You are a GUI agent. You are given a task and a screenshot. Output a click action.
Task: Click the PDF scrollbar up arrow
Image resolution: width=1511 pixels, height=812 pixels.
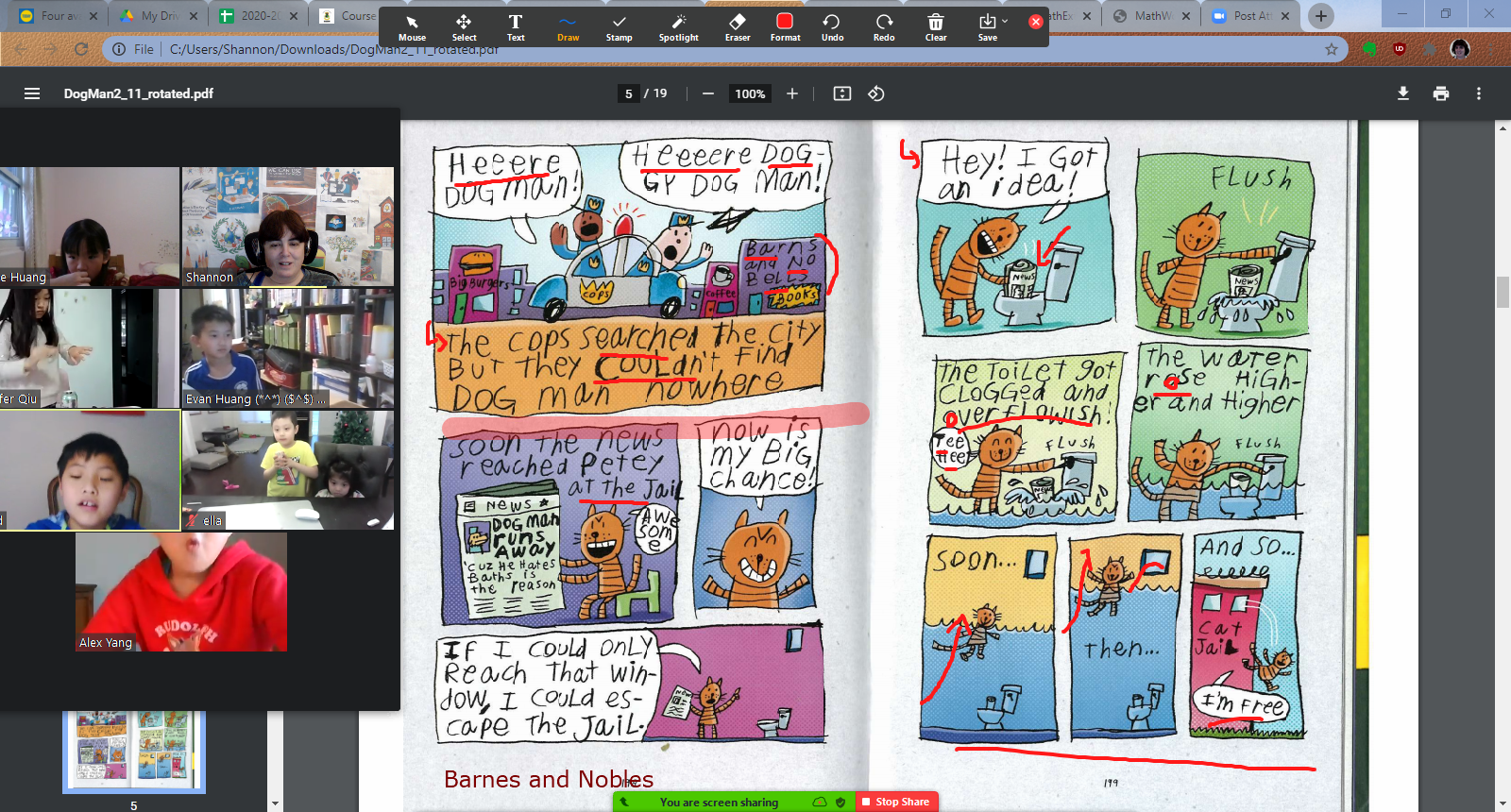(x=1503, y=127)
